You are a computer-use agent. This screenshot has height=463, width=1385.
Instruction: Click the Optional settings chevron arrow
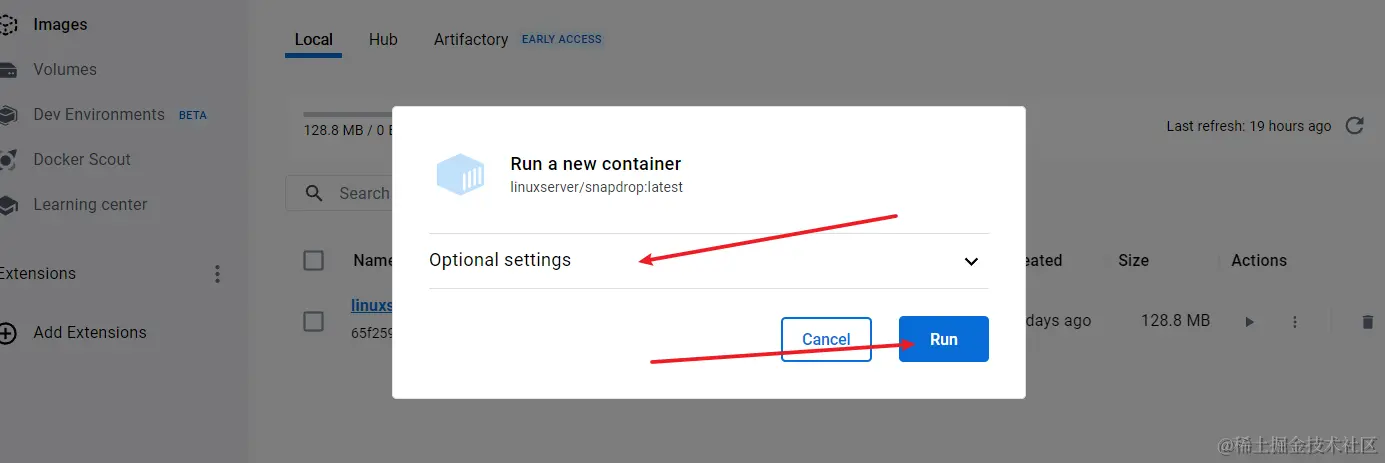point(970,261)
